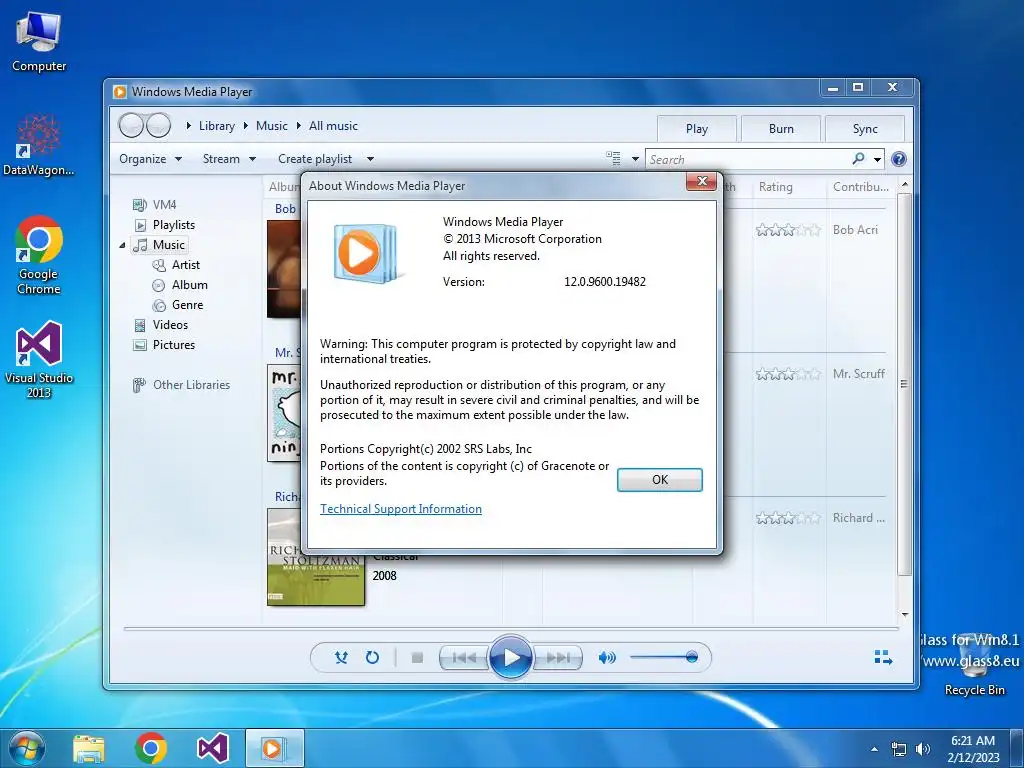Click the Search box in the library

point(748,159)
